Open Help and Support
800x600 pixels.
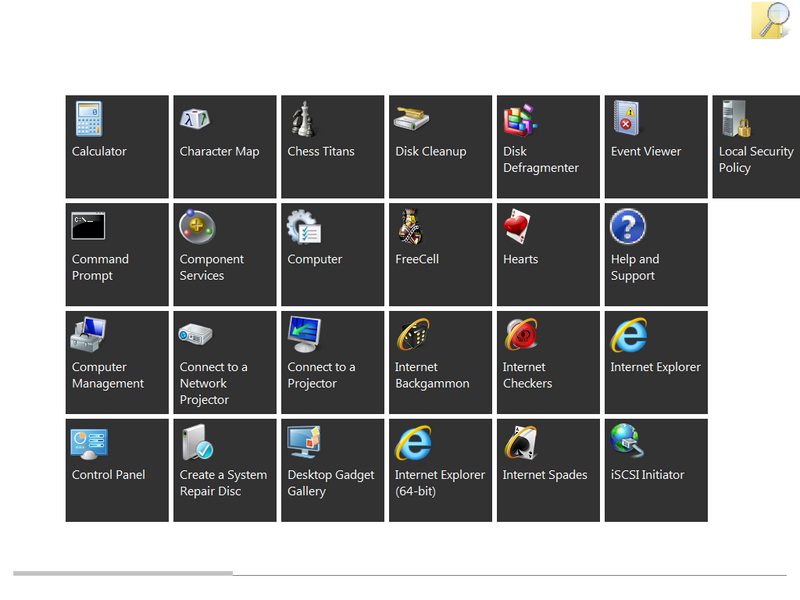coord(656,254)
